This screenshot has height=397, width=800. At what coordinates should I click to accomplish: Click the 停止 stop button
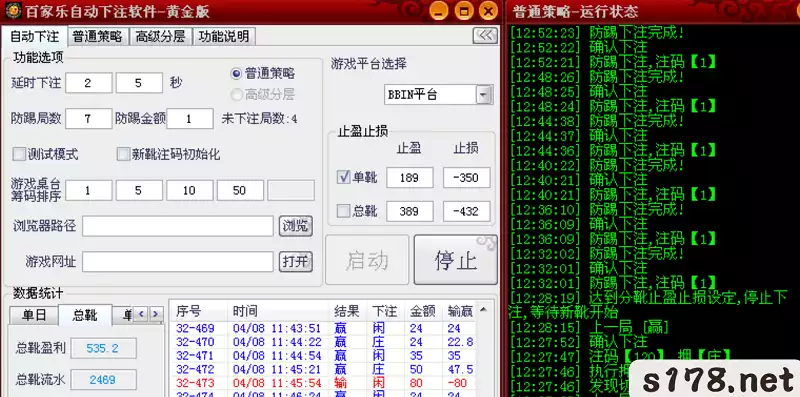pyautogui.click(x=455, y=260)
